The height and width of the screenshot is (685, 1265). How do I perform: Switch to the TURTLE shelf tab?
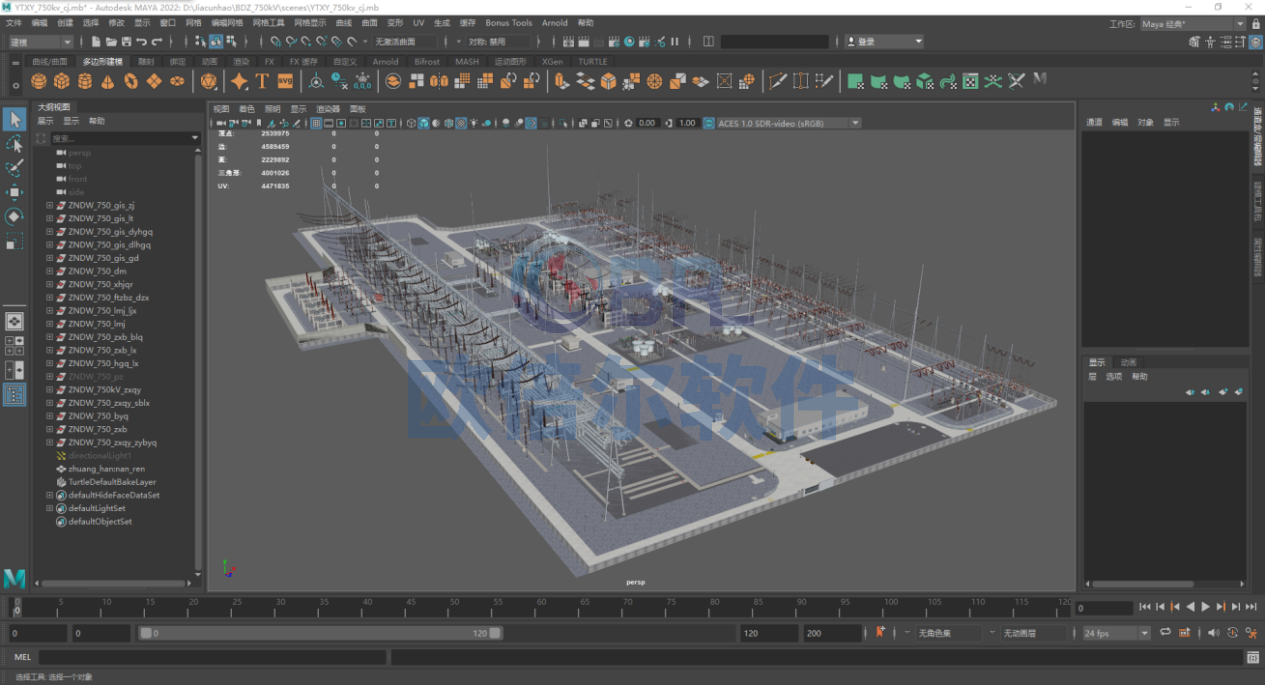click(592, 61)
